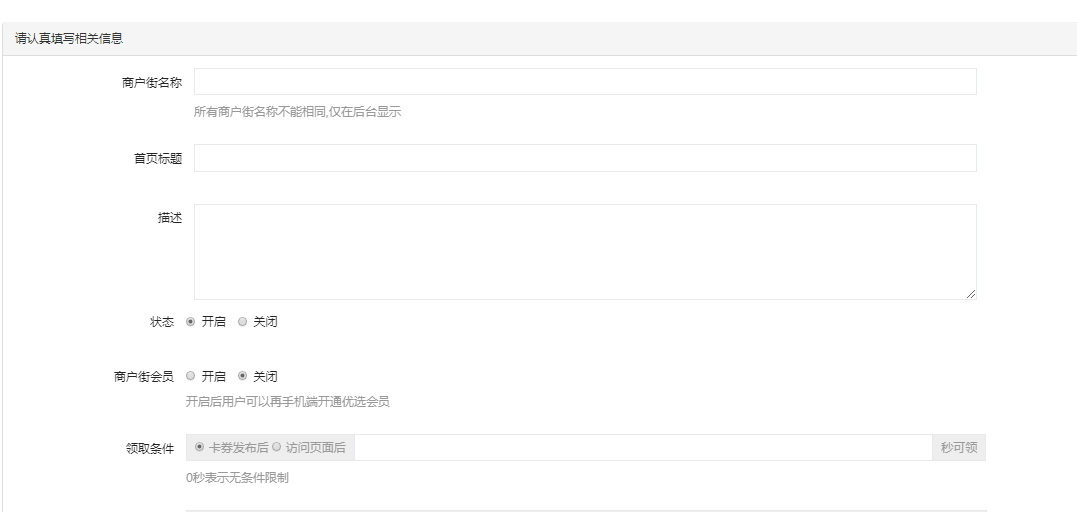This screenshot has height=512, width=1077.
Task: Select 关闭 radio for 商户街会员
Action: pos(242,376)
